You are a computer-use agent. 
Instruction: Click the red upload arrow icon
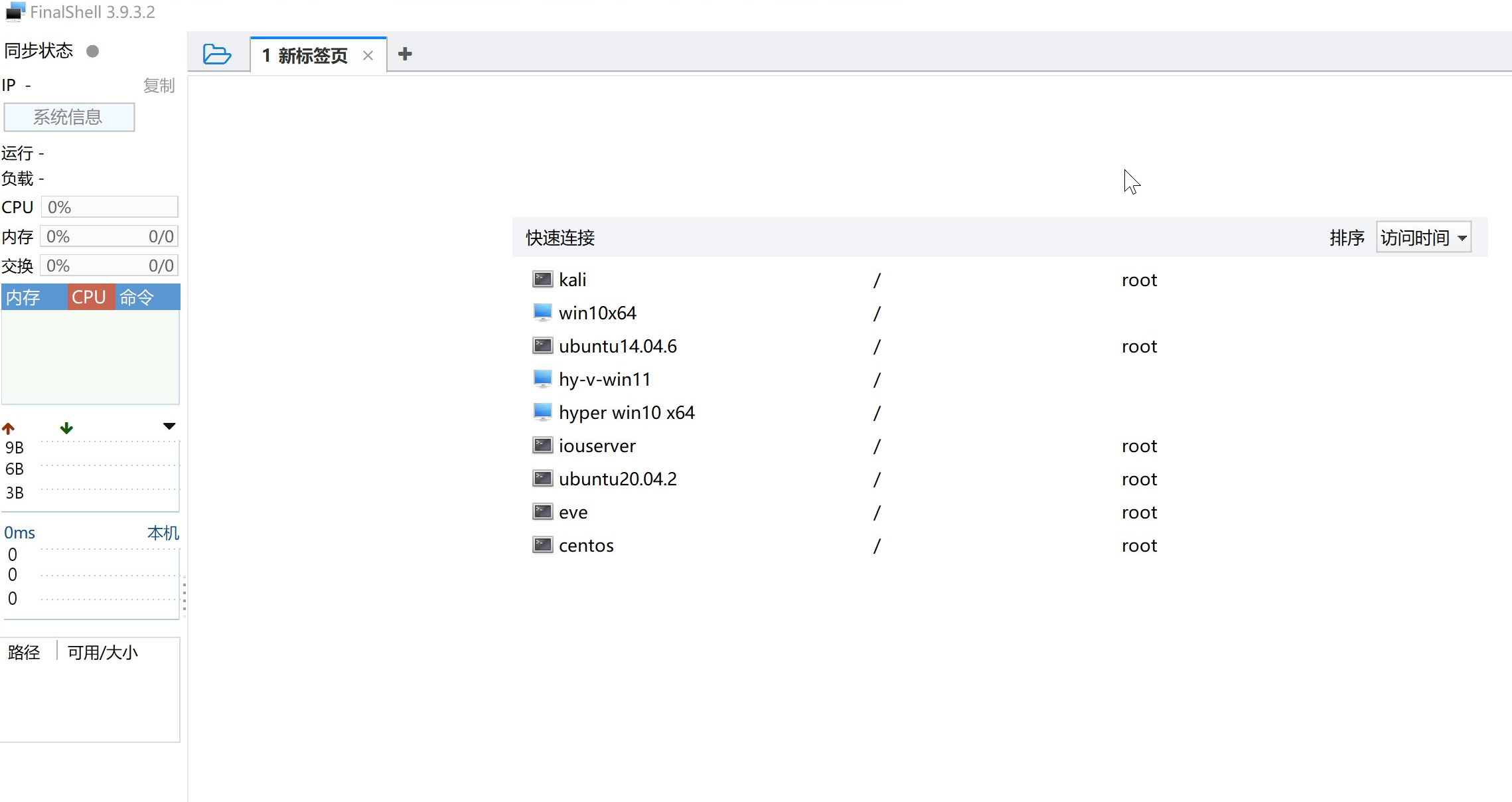(x=9, y=428)
